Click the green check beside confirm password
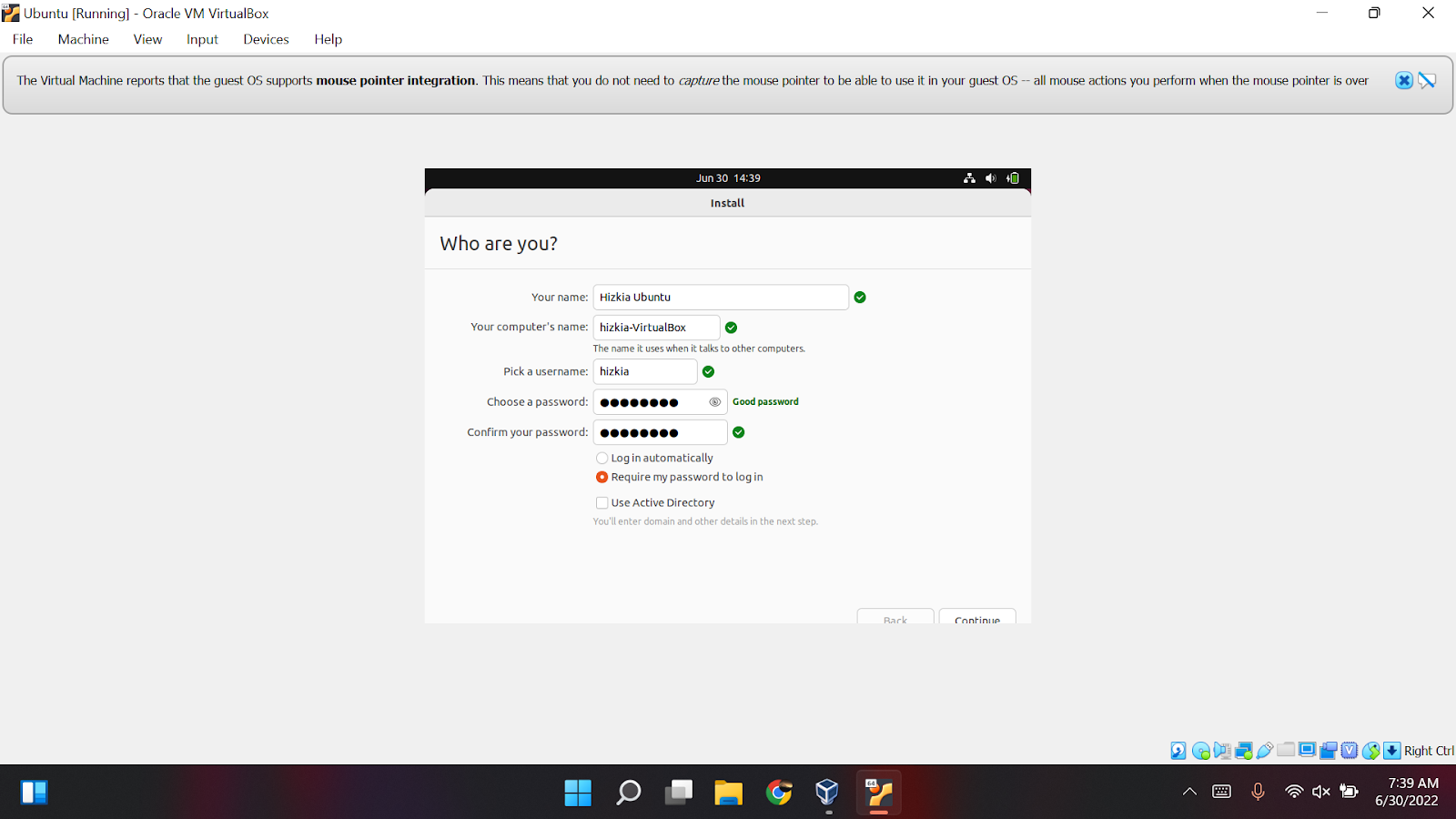1456x819 pixels. coord(739,432)
